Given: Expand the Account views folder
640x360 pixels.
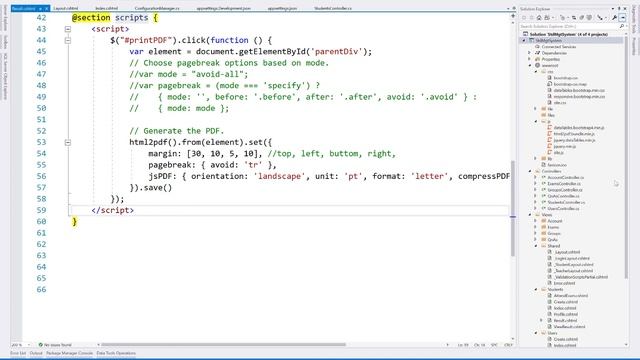Looking at the screenshot, I should 536,221.
